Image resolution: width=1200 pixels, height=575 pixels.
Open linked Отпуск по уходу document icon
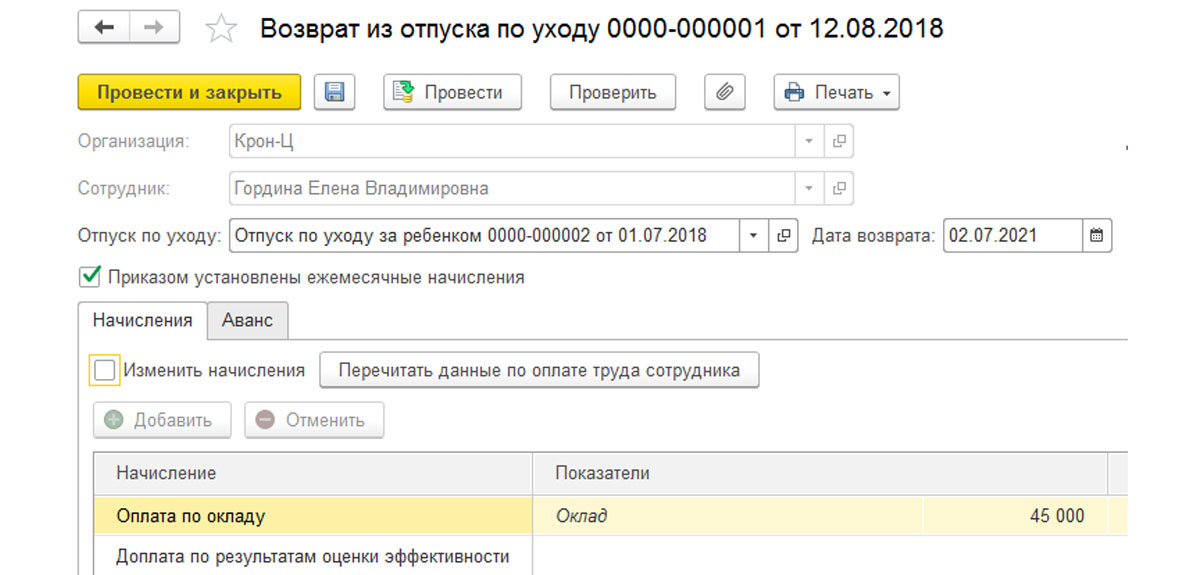click(x=785, y=236)
